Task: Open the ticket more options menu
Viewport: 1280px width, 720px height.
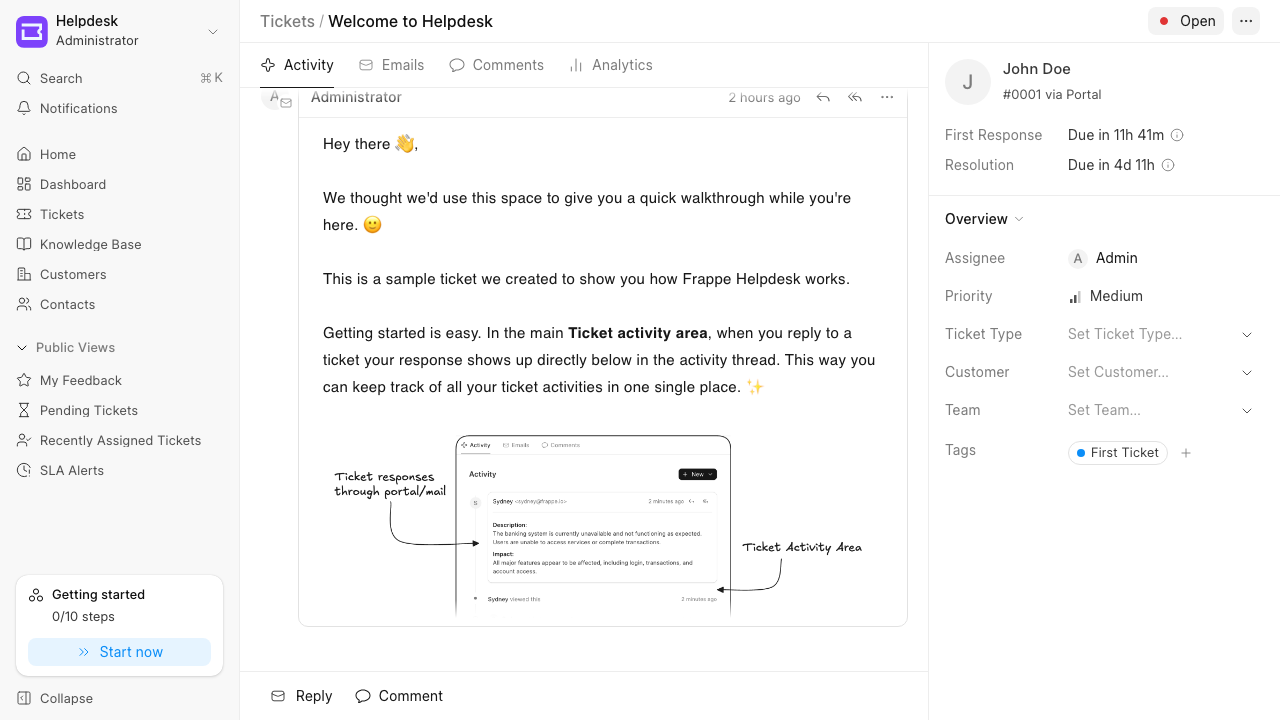Action: pyautogui.click(x=1246, y=21)
